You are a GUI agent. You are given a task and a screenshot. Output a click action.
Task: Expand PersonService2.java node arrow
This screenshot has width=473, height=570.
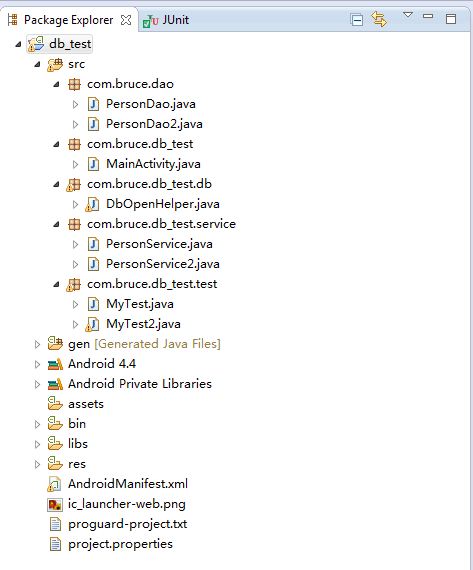(x=75, y=265)
